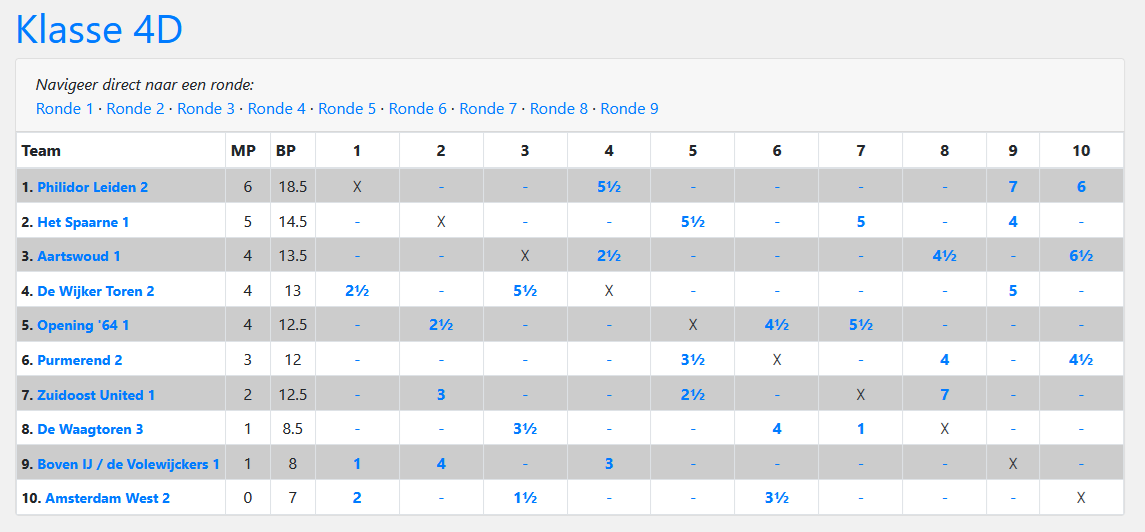Image resolution: width=1145 pixels, height=532 pixels.
Task: View Aartswoud 1 team page
Action: (79, 256)
